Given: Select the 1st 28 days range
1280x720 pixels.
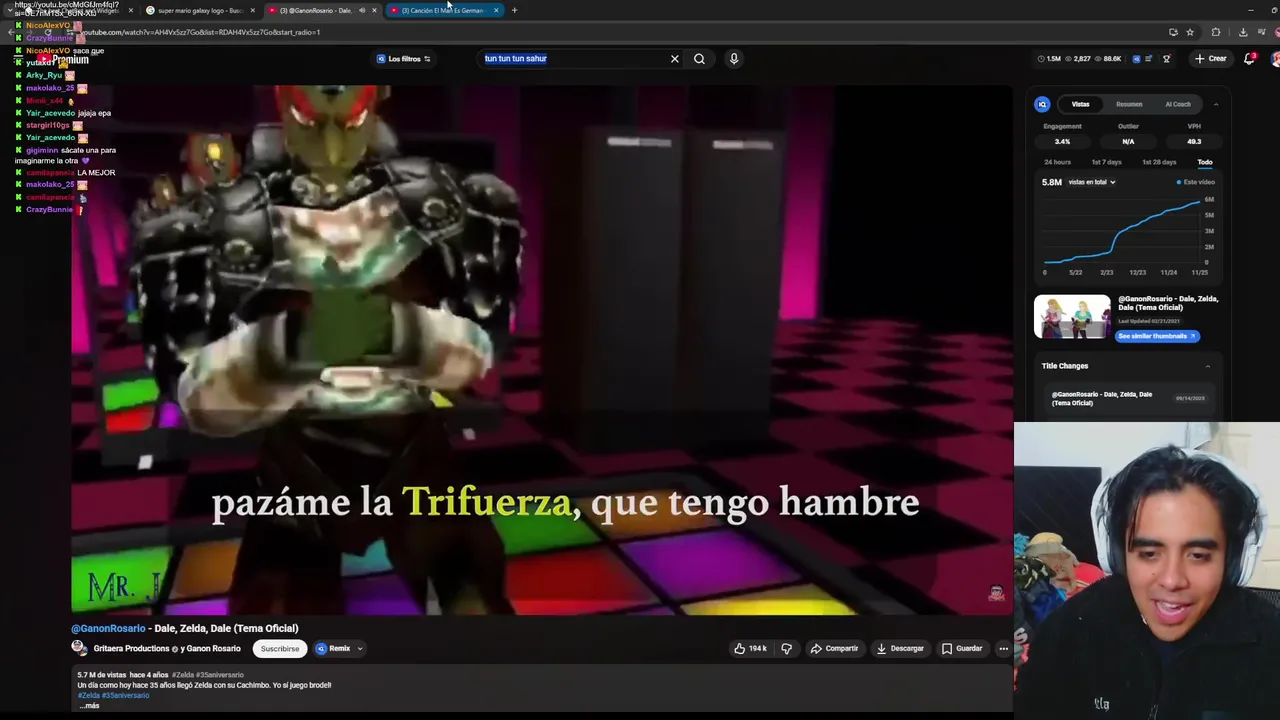Looking at the screenshot, I should pos(1159,162).
